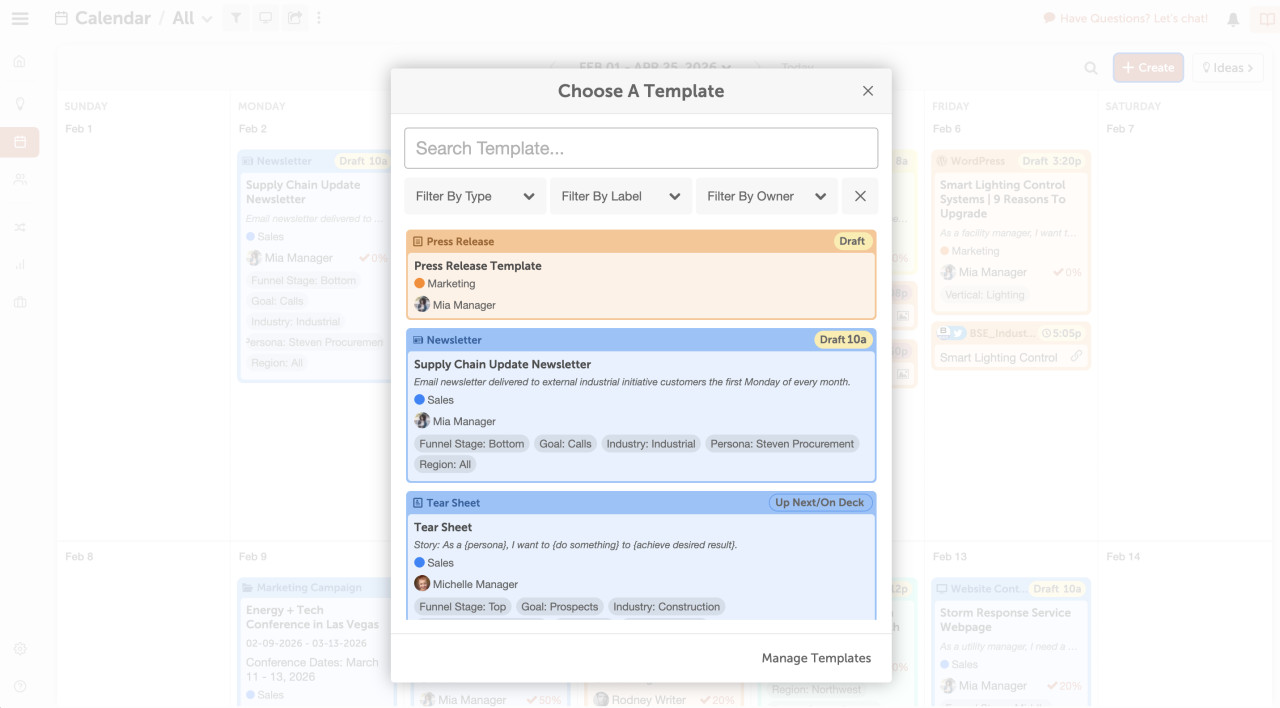This screenshot has width=1280, height=708.
Task: Select Supply Chain Update Newsletter template in dialog
Action: [x=503, y=364]
